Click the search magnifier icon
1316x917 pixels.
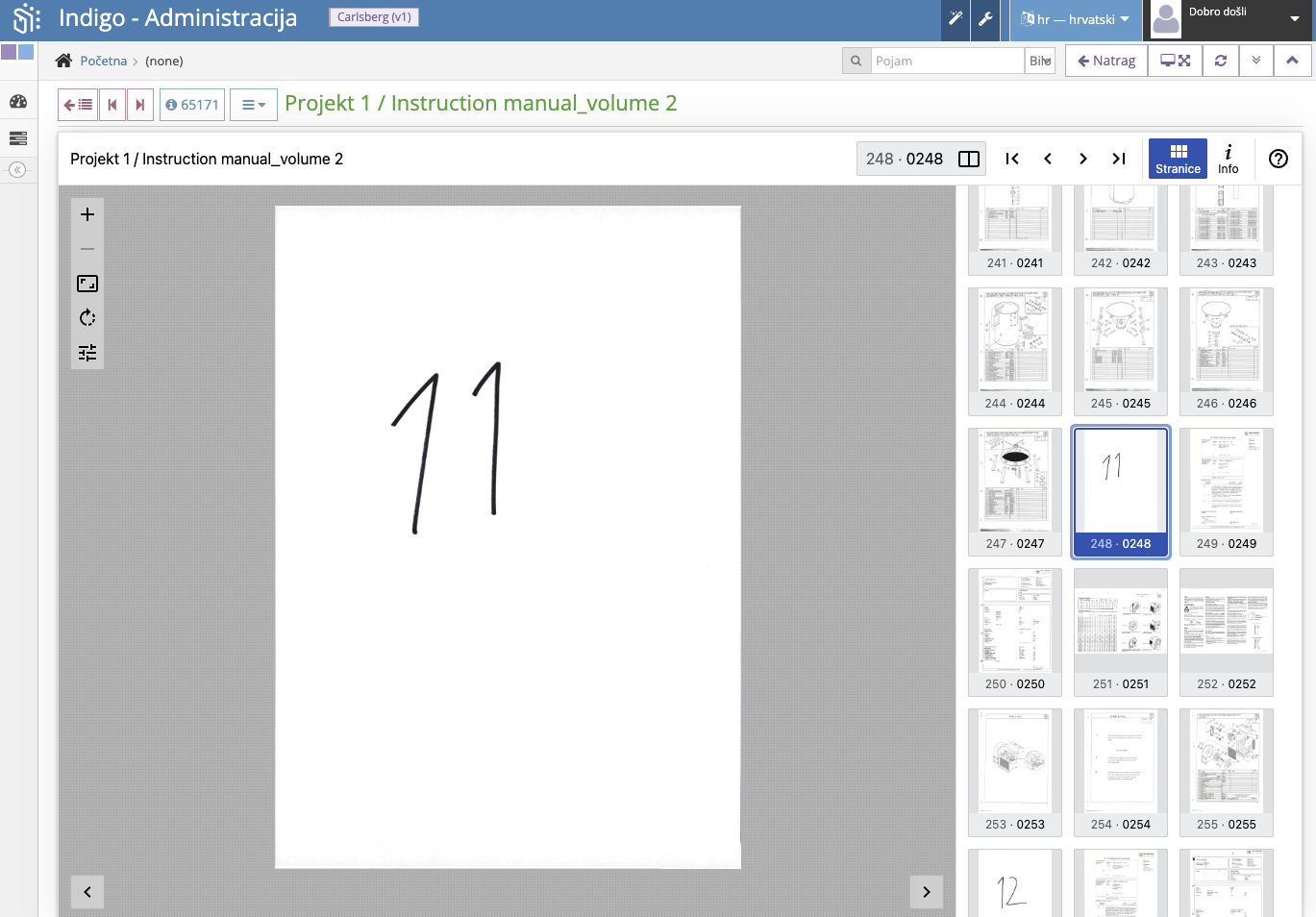(x=857, y=61)
